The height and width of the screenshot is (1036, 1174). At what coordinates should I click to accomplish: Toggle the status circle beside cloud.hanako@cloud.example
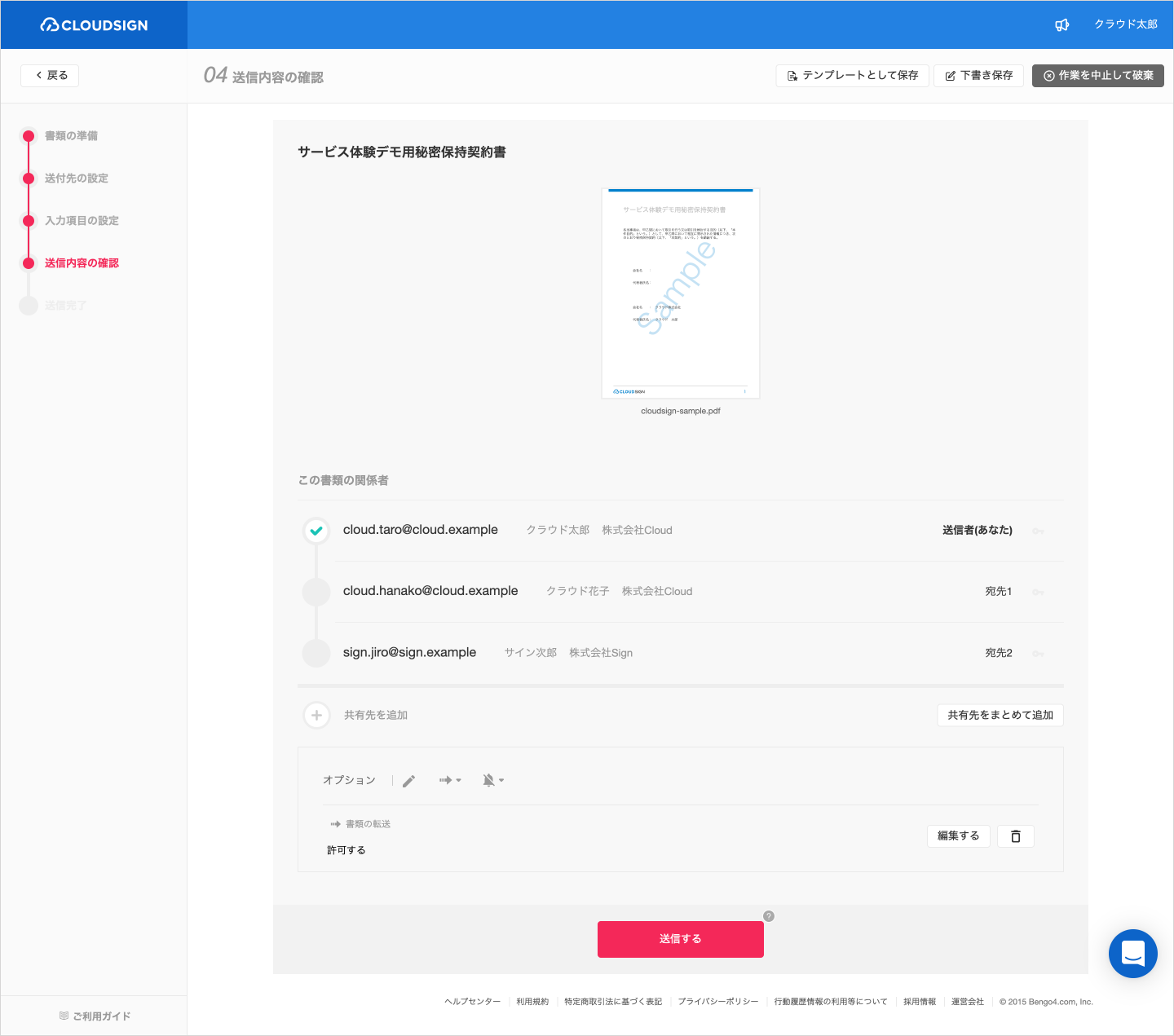[316, 592]
